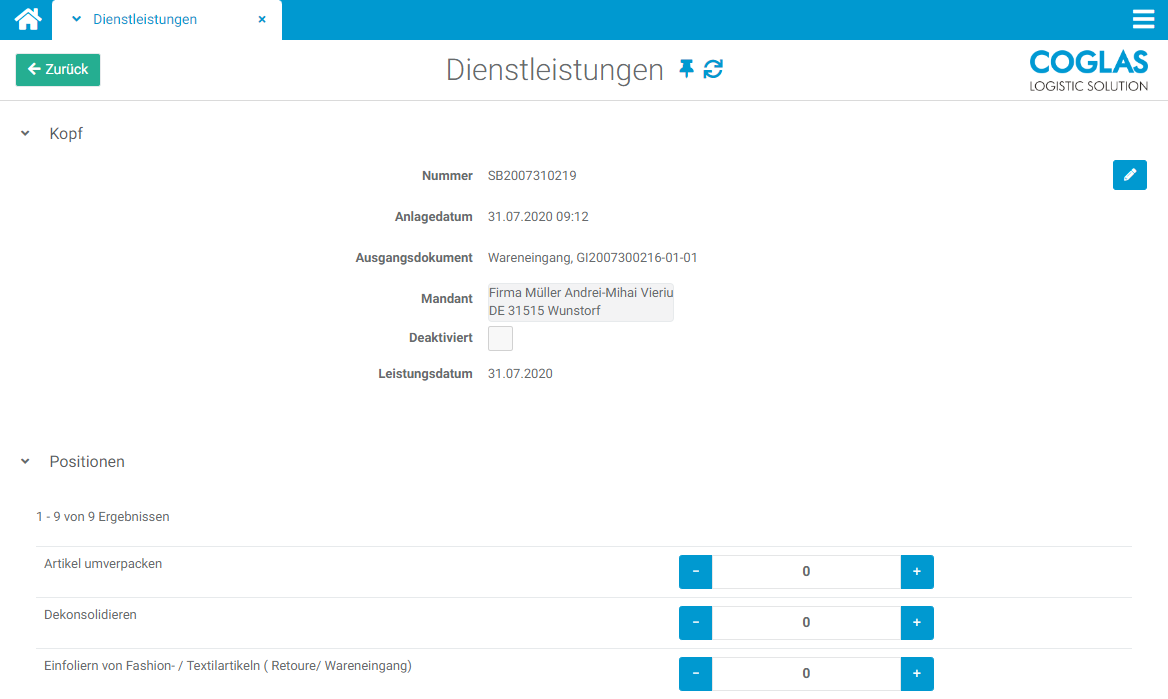Pin the Dienstleistungen page
This screenshot has width=1168, height=699.
click(x=686, y=69)
